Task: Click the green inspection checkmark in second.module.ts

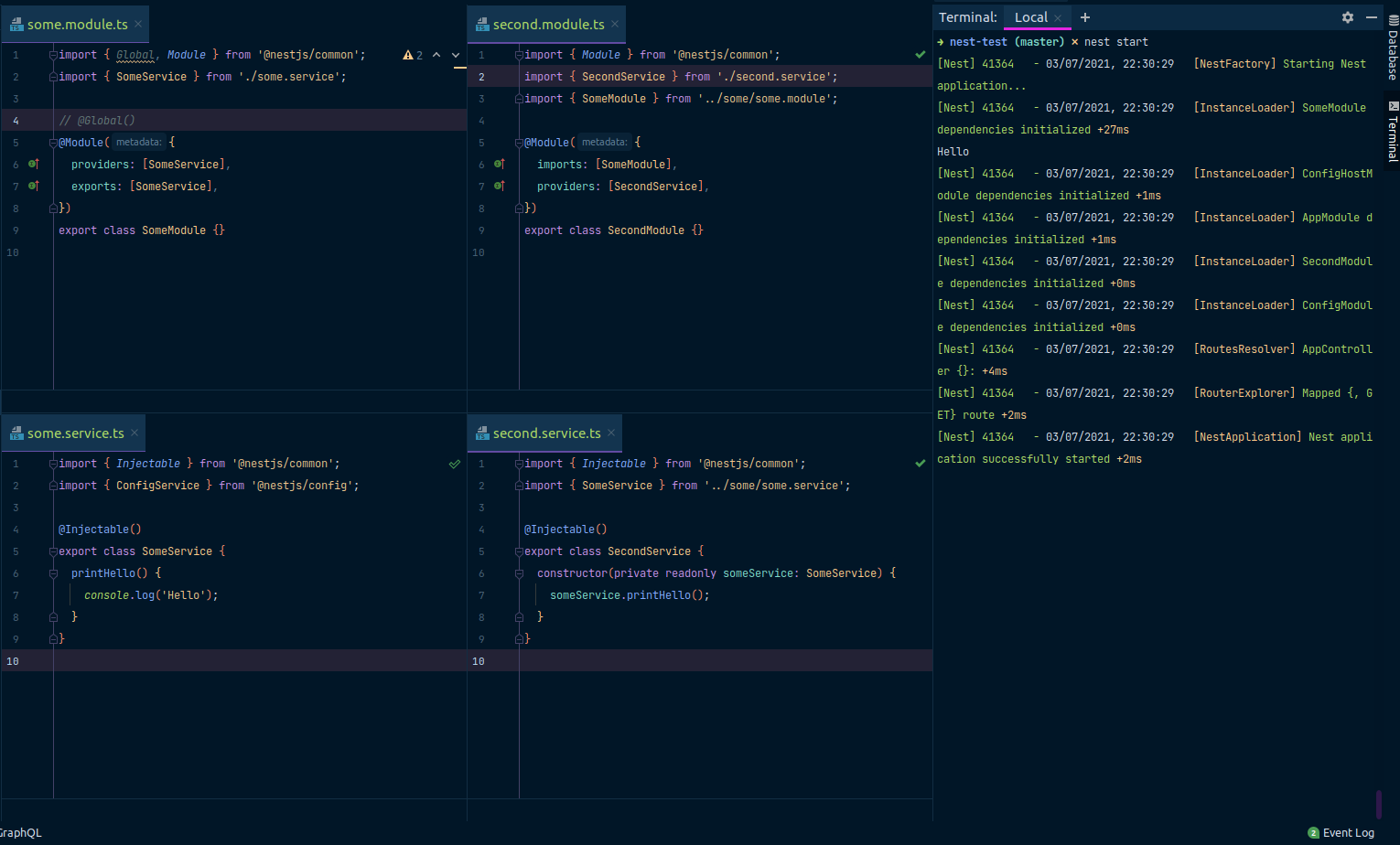Action: (921, 55)
